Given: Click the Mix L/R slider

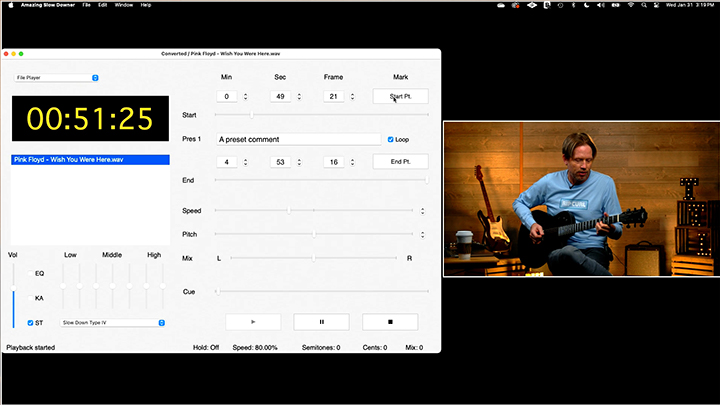Looking at the screenshot, I should tap(314, 258).
